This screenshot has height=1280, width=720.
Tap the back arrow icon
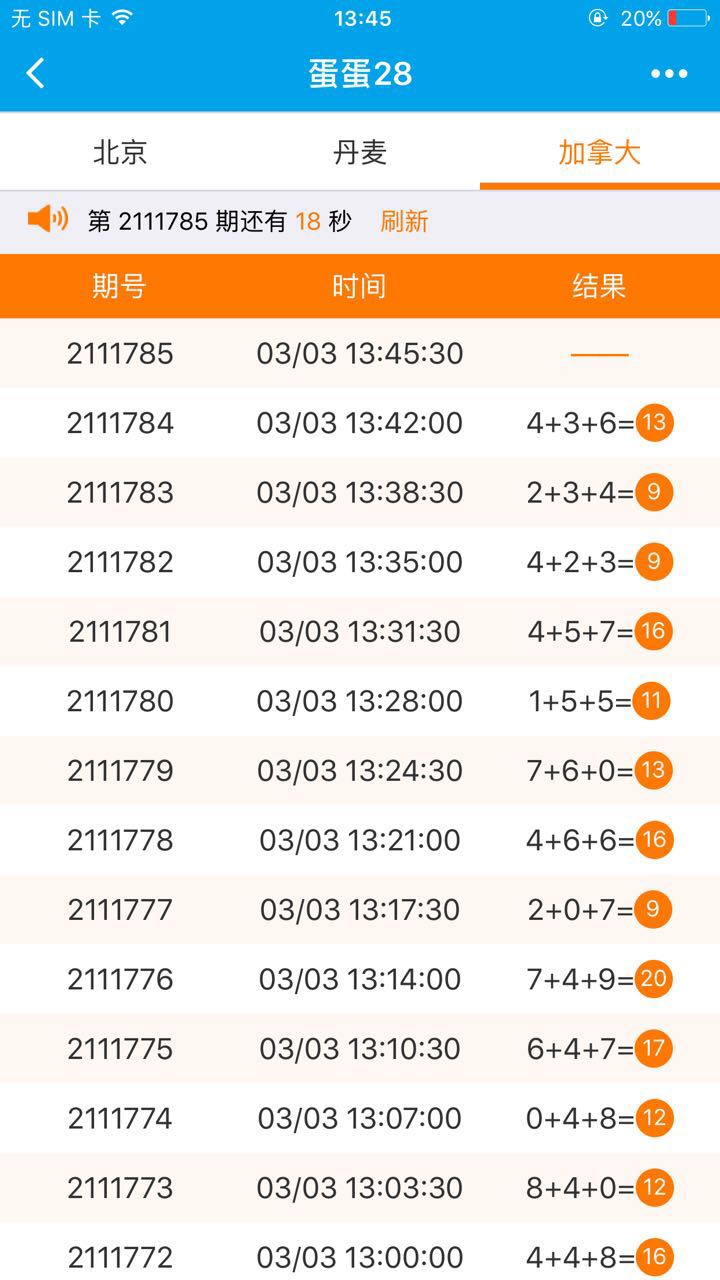tap(36, 73)
